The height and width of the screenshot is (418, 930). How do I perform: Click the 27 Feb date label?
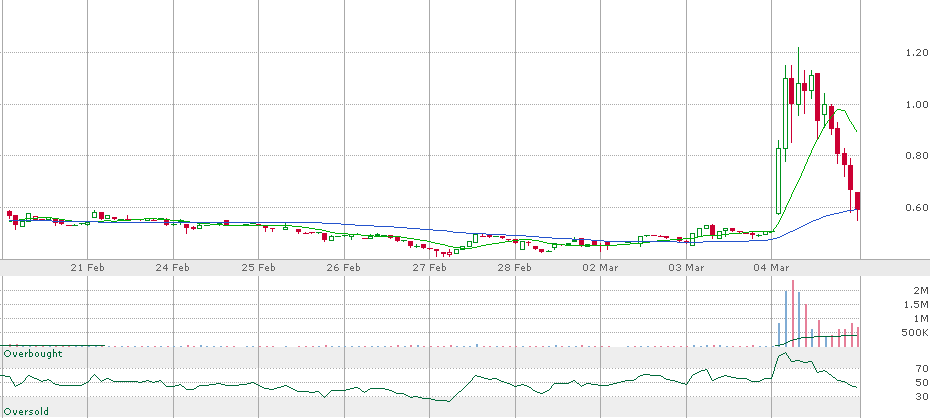coord(429,267)
